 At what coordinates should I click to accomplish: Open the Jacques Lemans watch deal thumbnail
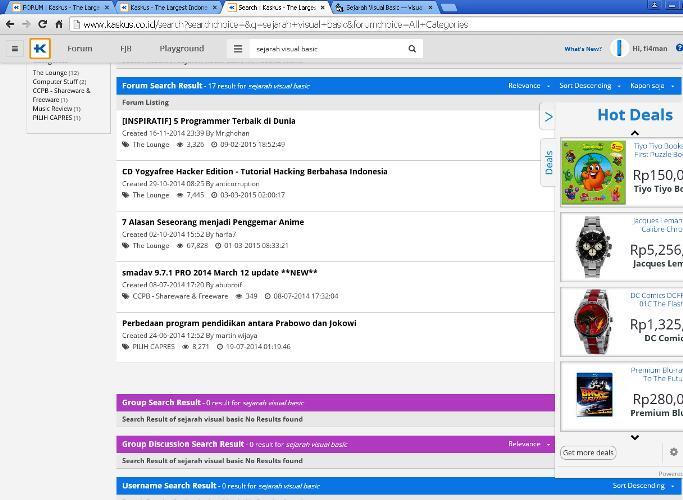coord(593,247)
